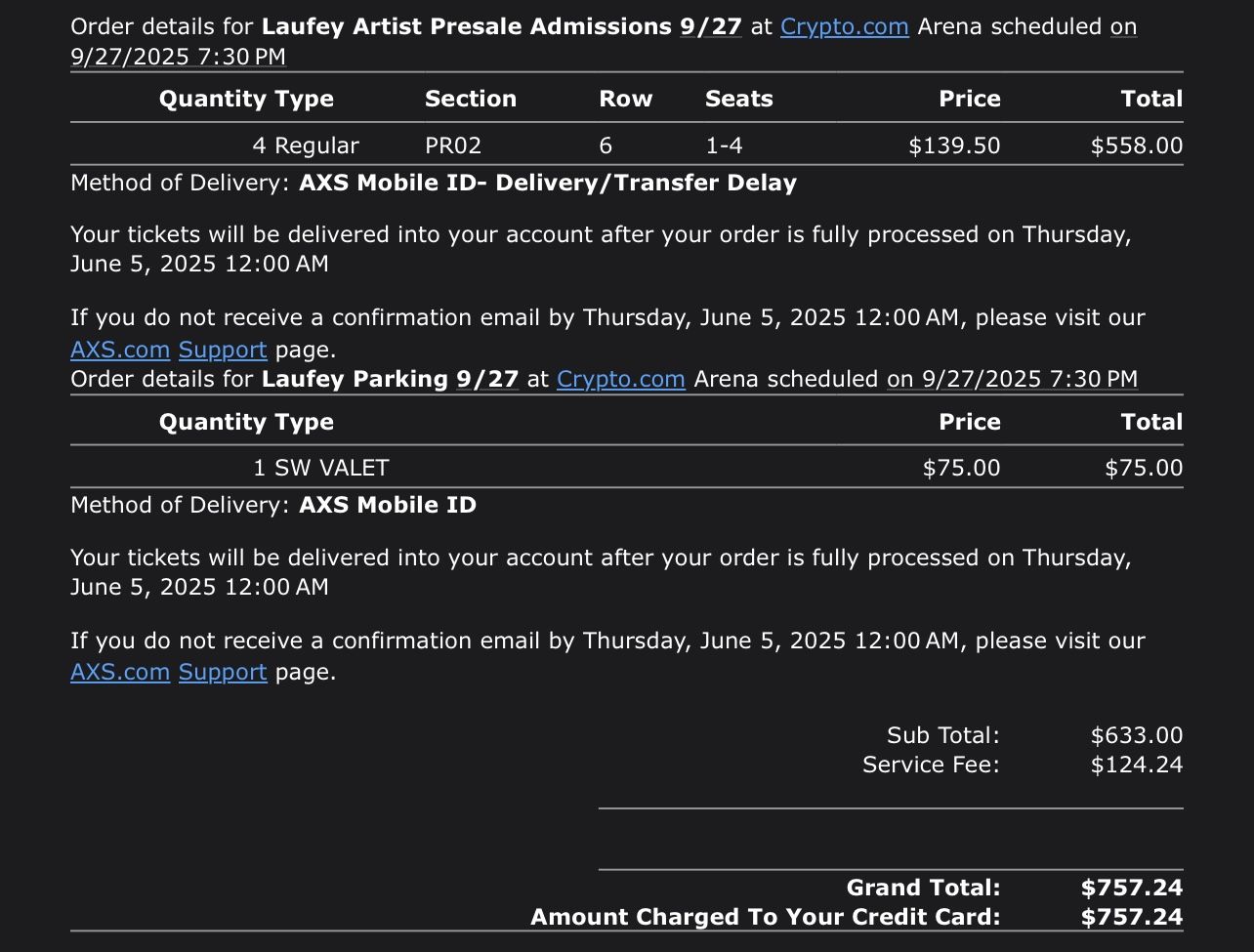Screen dimensions: 1254x952
Task: Select the Amount Charged To Your Credit Card value
Action: (x=1131, y=917)
